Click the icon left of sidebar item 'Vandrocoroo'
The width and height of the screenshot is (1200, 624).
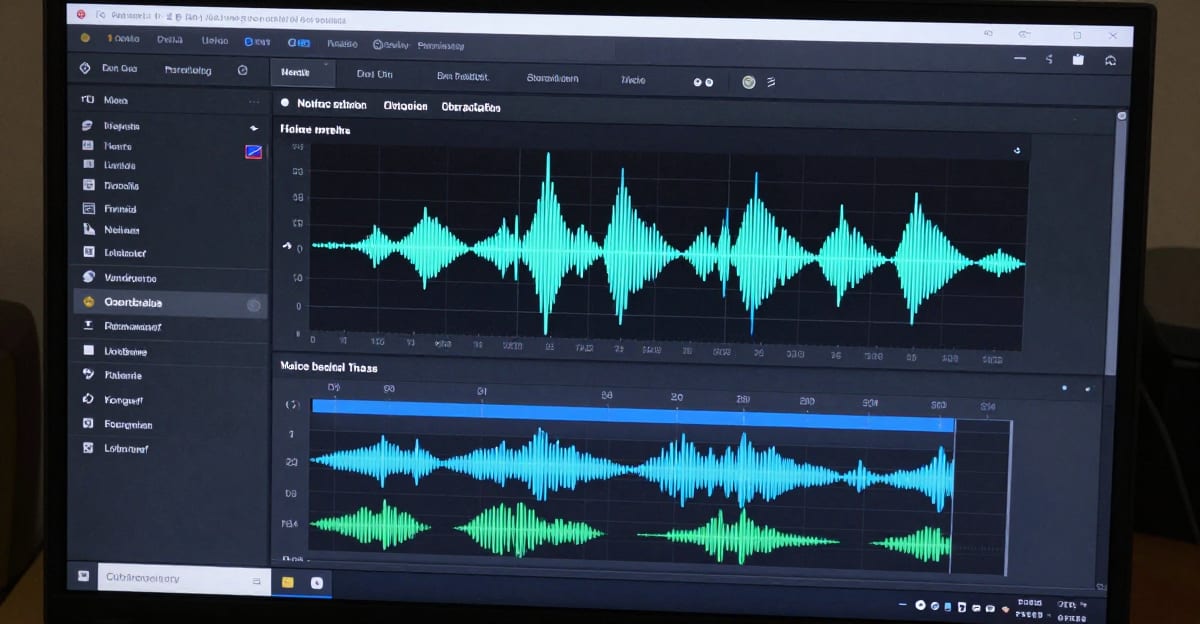[87, 277]
